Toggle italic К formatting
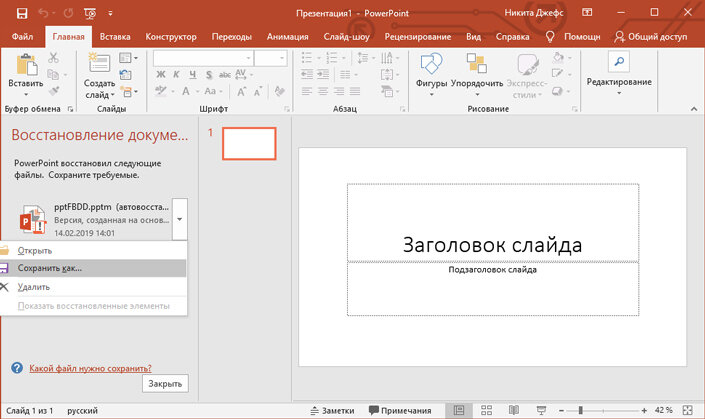 click(x=176, y=75)
